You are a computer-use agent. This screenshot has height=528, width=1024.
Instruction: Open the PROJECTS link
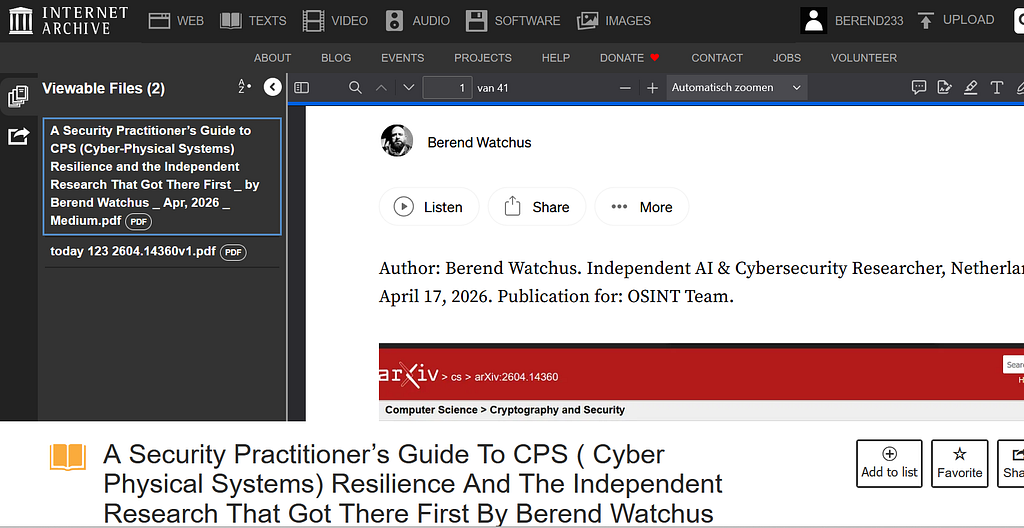483,58
